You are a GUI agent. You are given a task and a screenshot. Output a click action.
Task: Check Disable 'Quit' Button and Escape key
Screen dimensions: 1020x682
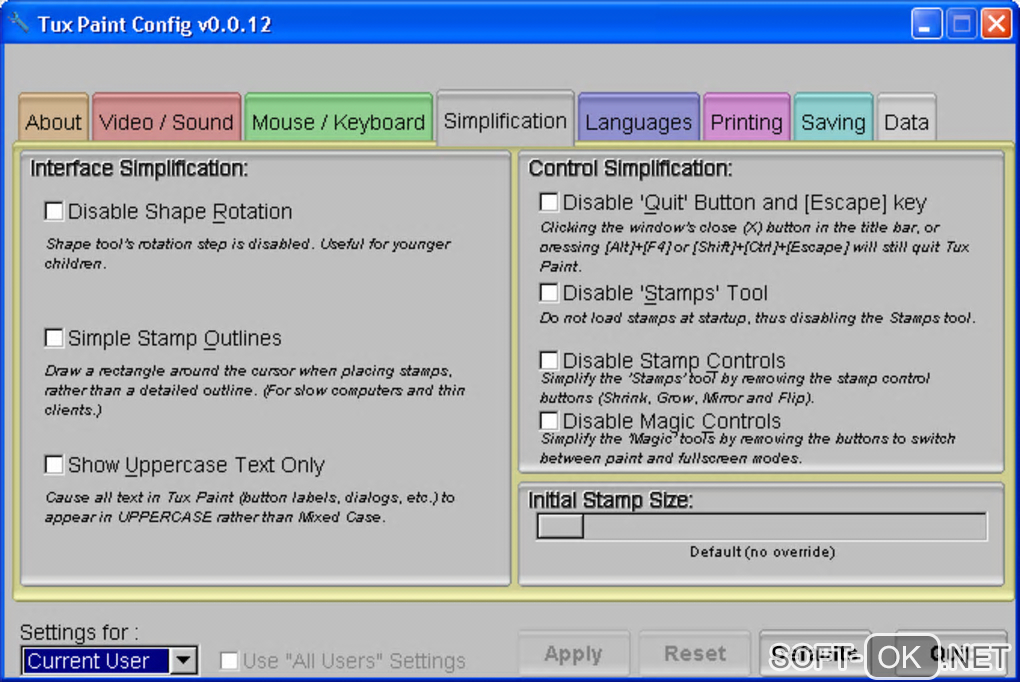point(549,202)
